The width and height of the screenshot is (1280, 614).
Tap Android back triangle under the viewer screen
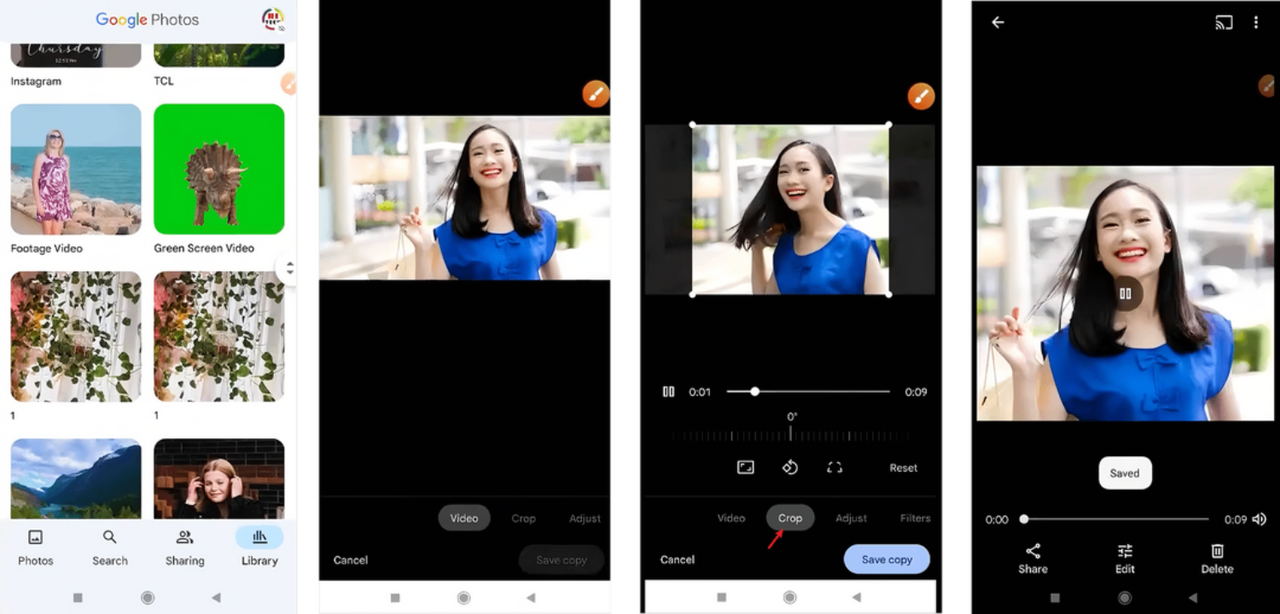pos(1194,598)
